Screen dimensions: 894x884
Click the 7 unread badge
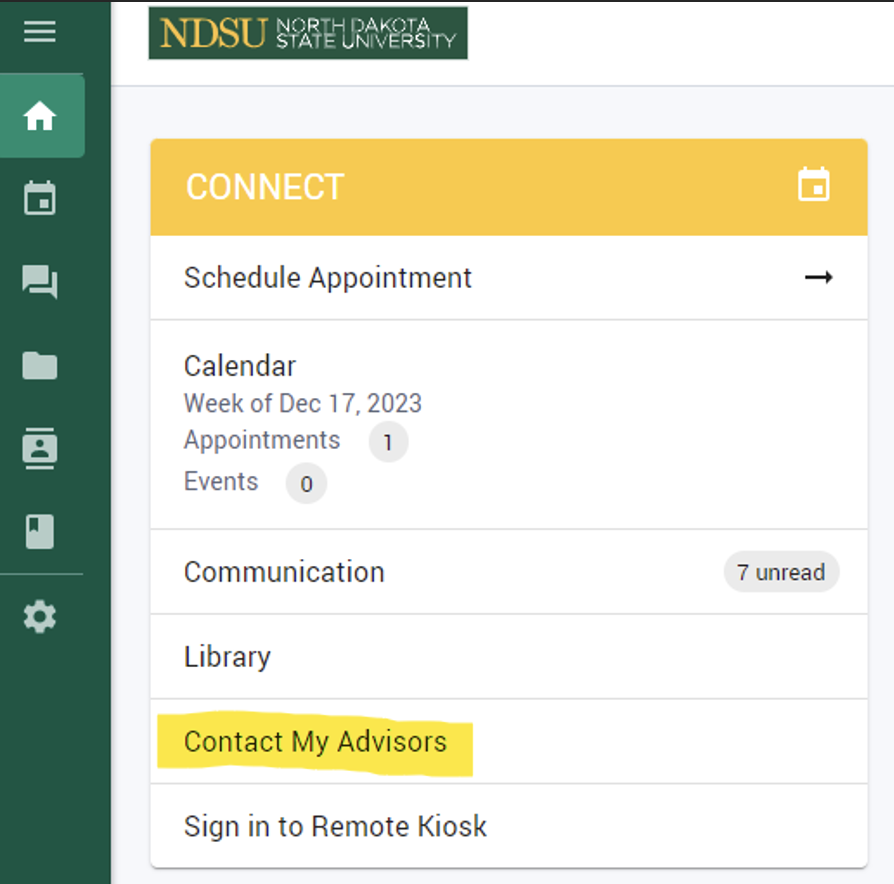click(781, 572)
